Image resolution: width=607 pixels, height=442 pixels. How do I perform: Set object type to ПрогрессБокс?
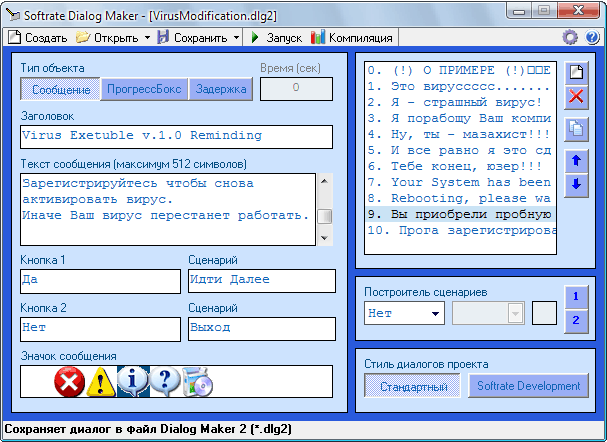click(144, 89)
